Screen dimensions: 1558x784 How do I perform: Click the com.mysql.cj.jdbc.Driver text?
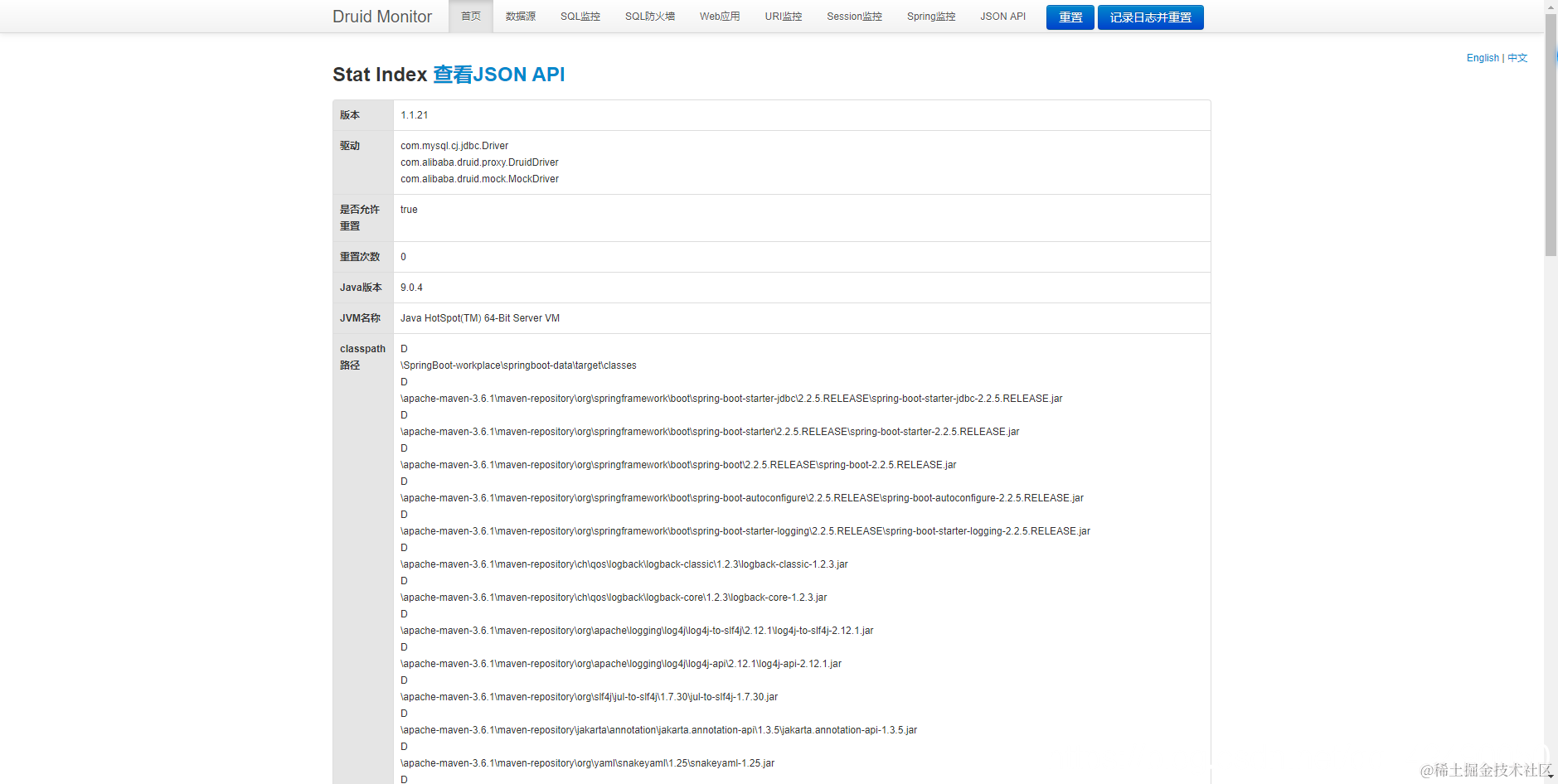454,146
